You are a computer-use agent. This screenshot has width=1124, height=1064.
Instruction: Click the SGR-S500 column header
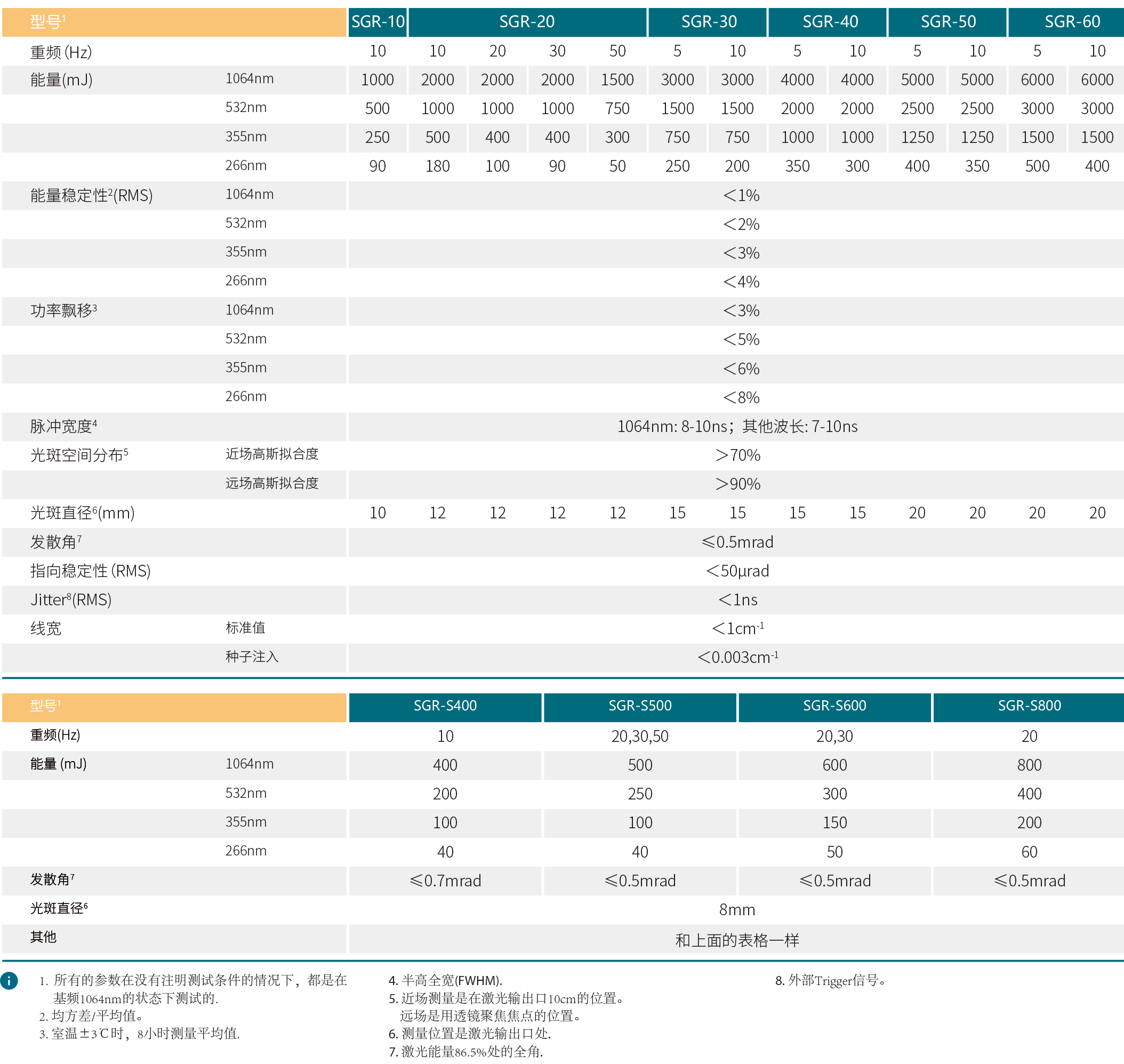(x=640, y=706)
